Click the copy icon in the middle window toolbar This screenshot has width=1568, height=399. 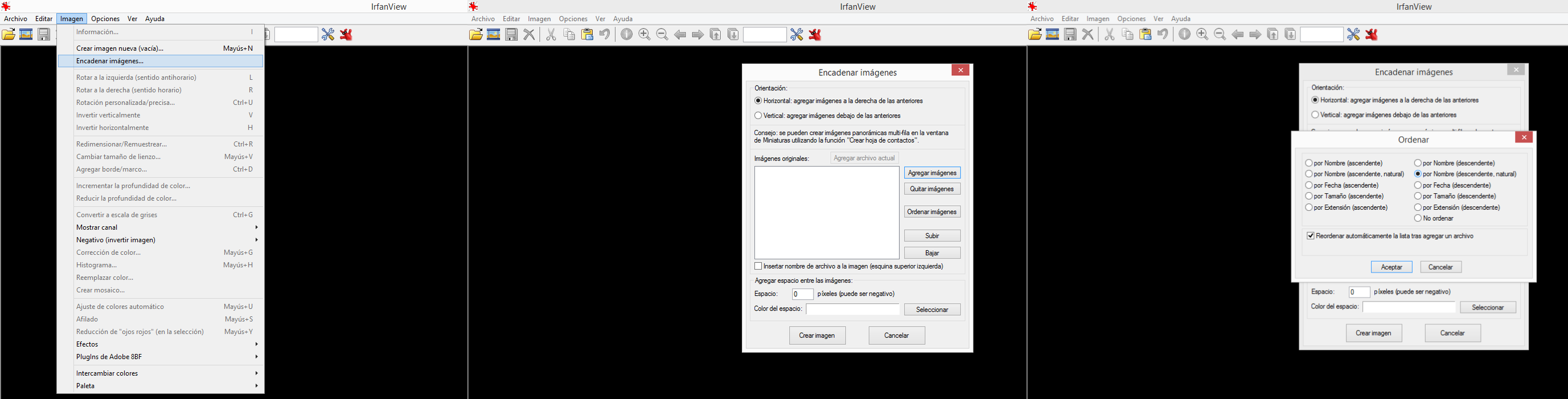(569, 35)
